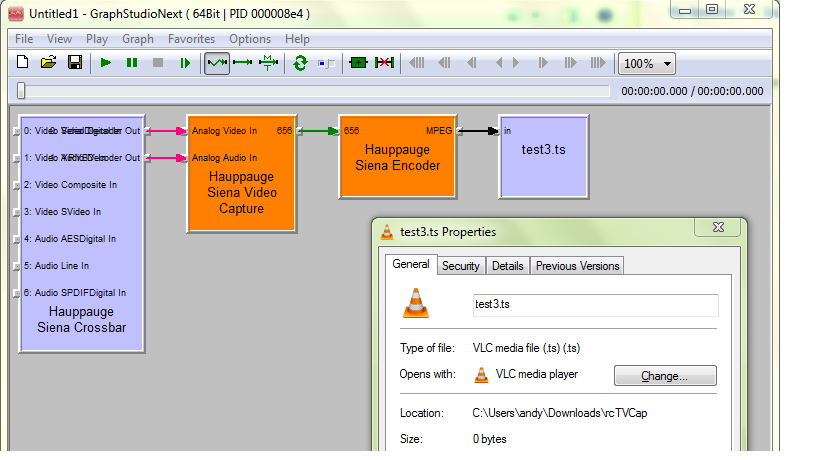This screenshot has width=819, height=460.
Task: Click the single left arrow step icon
Action: (499, 63)
